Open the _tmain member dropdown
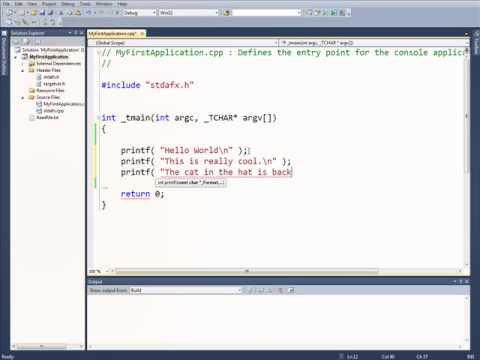This screenshot has width=480, height=360. click(x=373, y=43)
